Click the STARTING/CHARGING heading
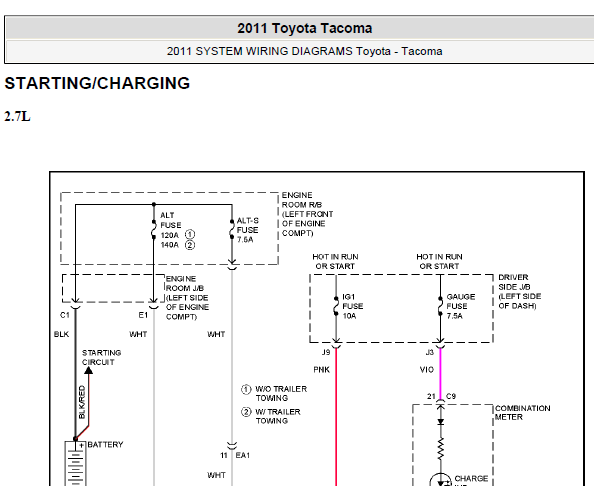594x486 pixels. click(x=97, y=83)
